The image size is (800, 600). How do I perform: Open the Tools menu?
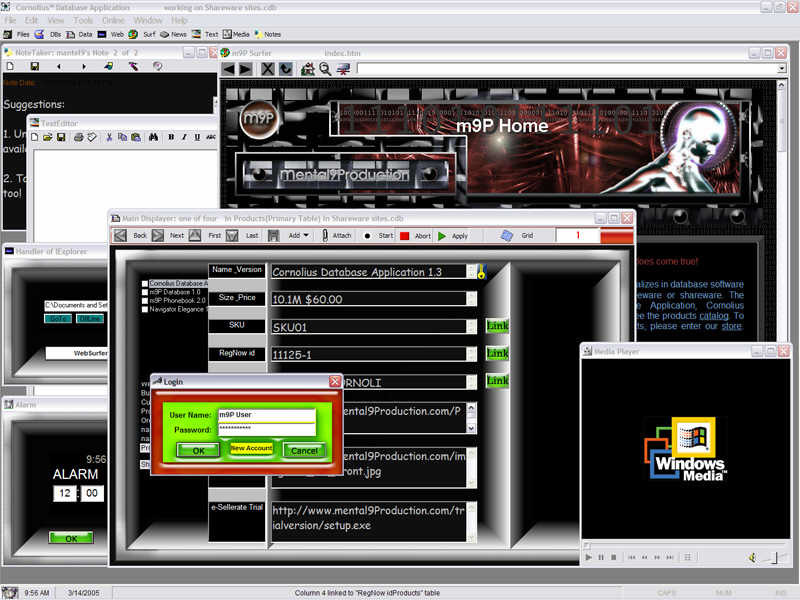click(x=83, y=20)
